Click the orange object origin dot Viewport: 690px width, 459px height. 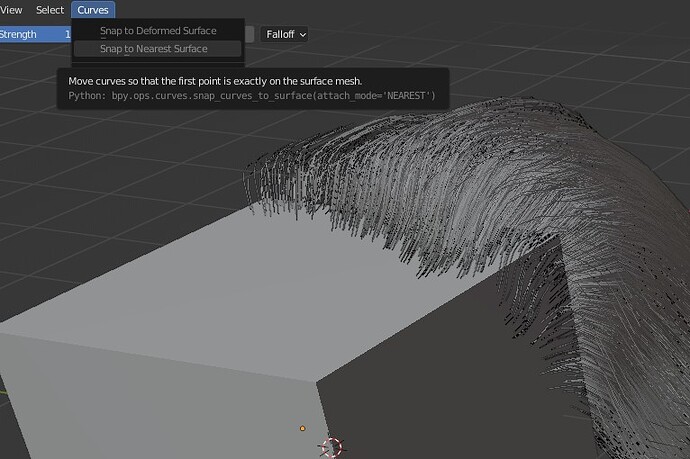[x=302, y=428]
